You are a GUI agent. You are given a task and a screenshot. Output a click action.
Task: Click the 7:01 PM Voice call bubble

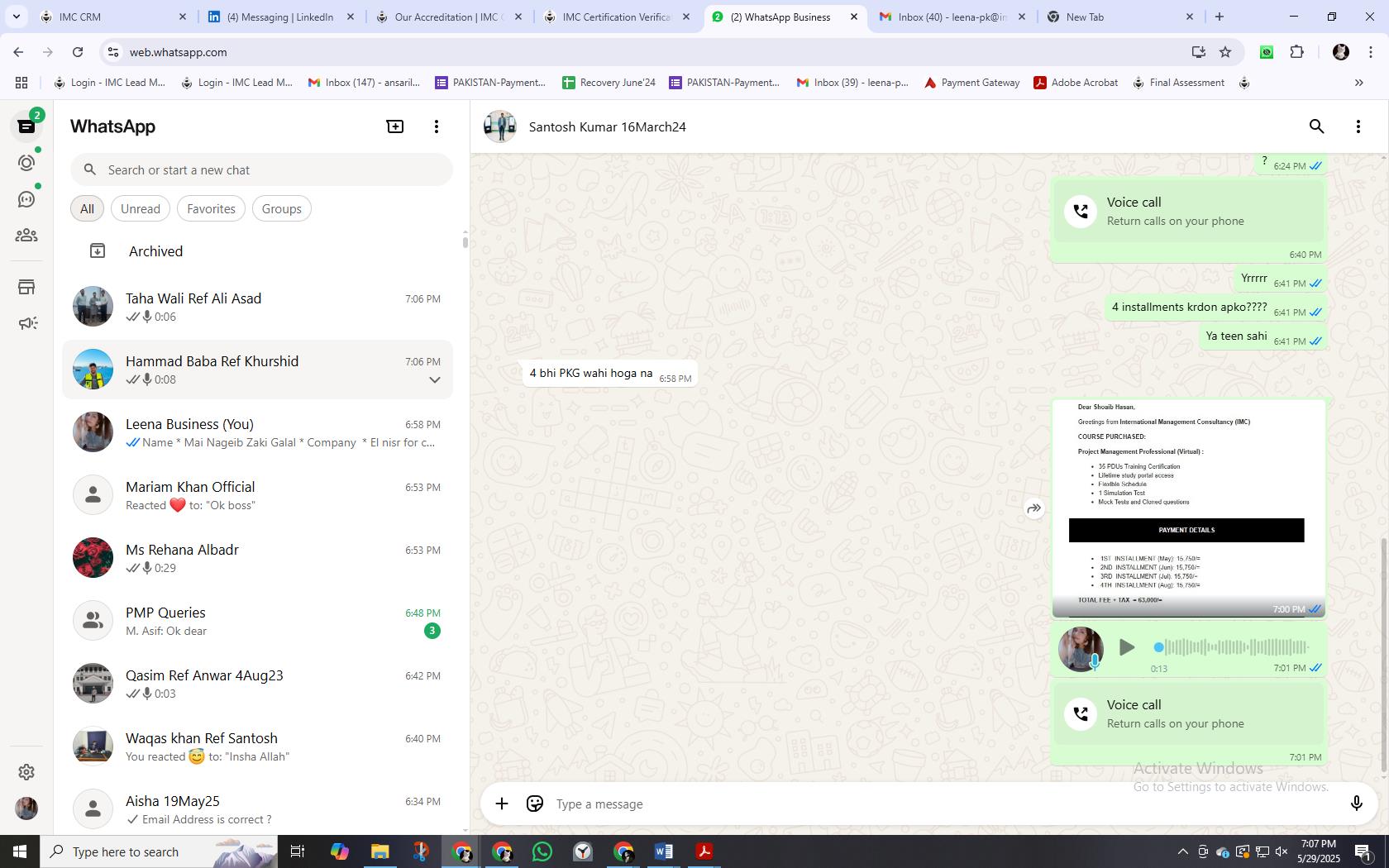pos(1189,713)
